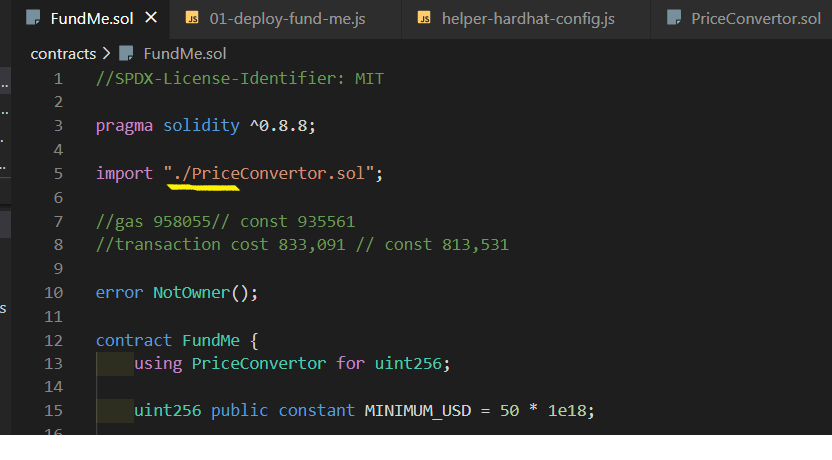Click the JS icon on helper-hardhat-config.js tab
The image size is (832, 460).
coord(424,18)
